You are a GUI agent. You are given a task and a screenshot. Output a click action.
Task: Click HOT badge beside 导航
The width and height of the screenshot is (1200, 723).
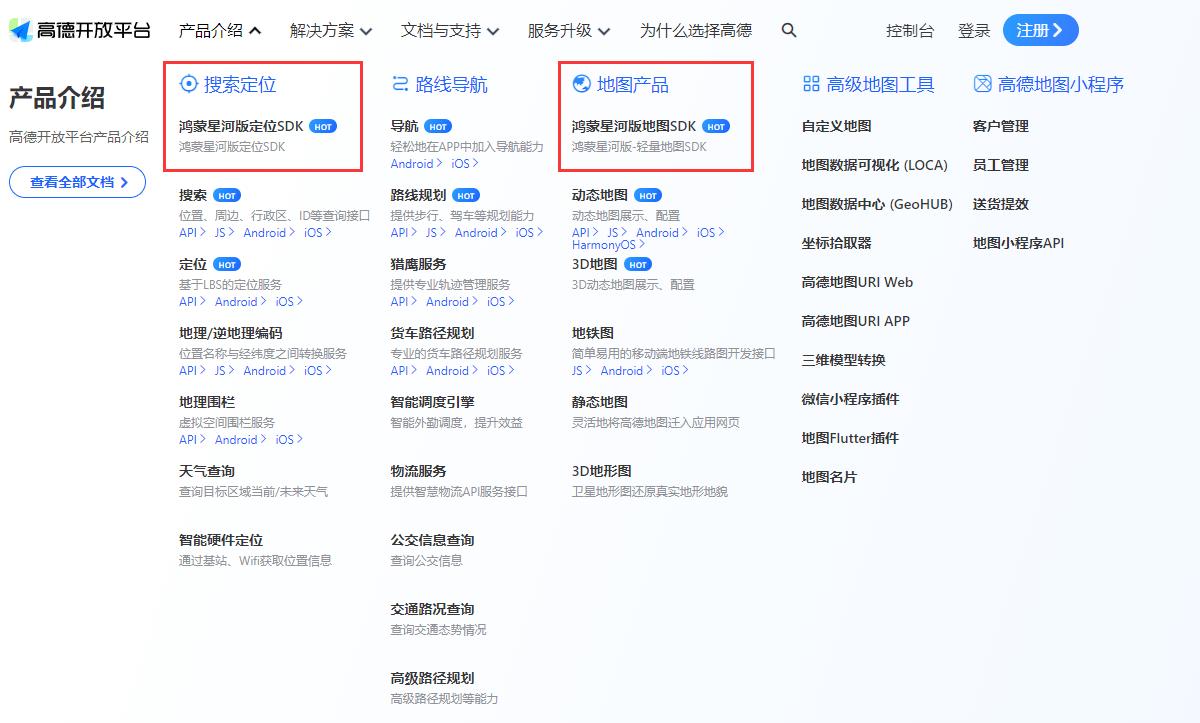point(438,127)
